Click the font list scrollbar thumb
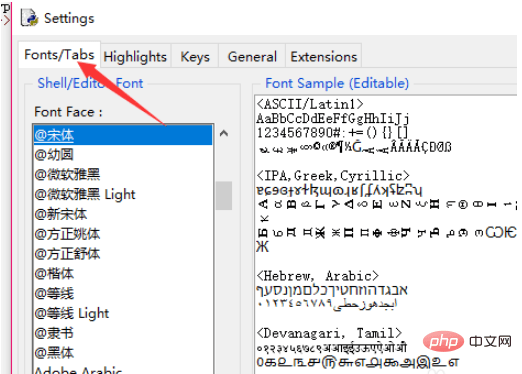This screenshot has width=522, height=374. point(224,195)
